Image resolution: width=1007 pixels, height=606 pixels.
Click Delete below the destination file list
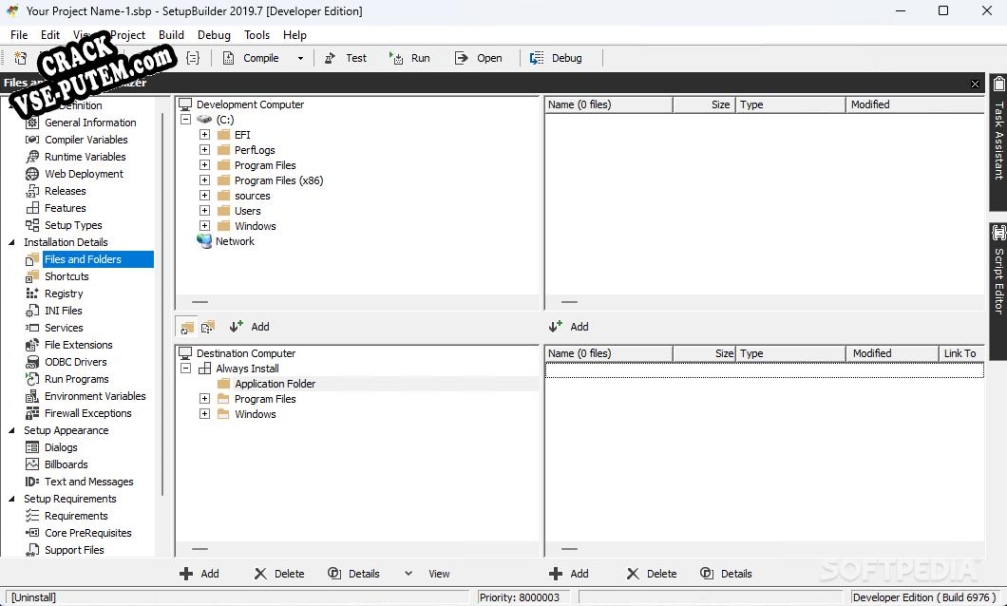pyautogui.click(x=651, y=574)
